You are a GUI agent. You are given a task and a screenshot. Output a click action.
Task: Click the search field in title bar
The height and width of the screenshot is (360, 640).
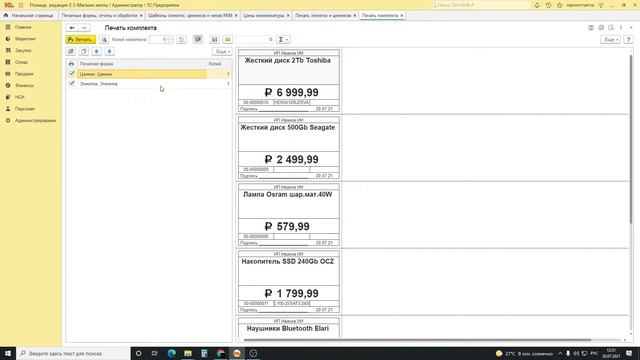click(480, 5)
